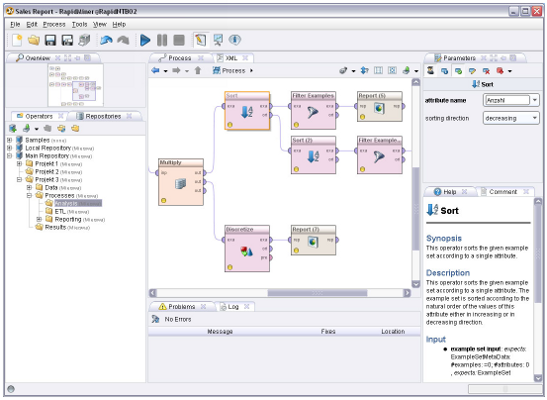Open the Repositories tab

click(103, 116)
